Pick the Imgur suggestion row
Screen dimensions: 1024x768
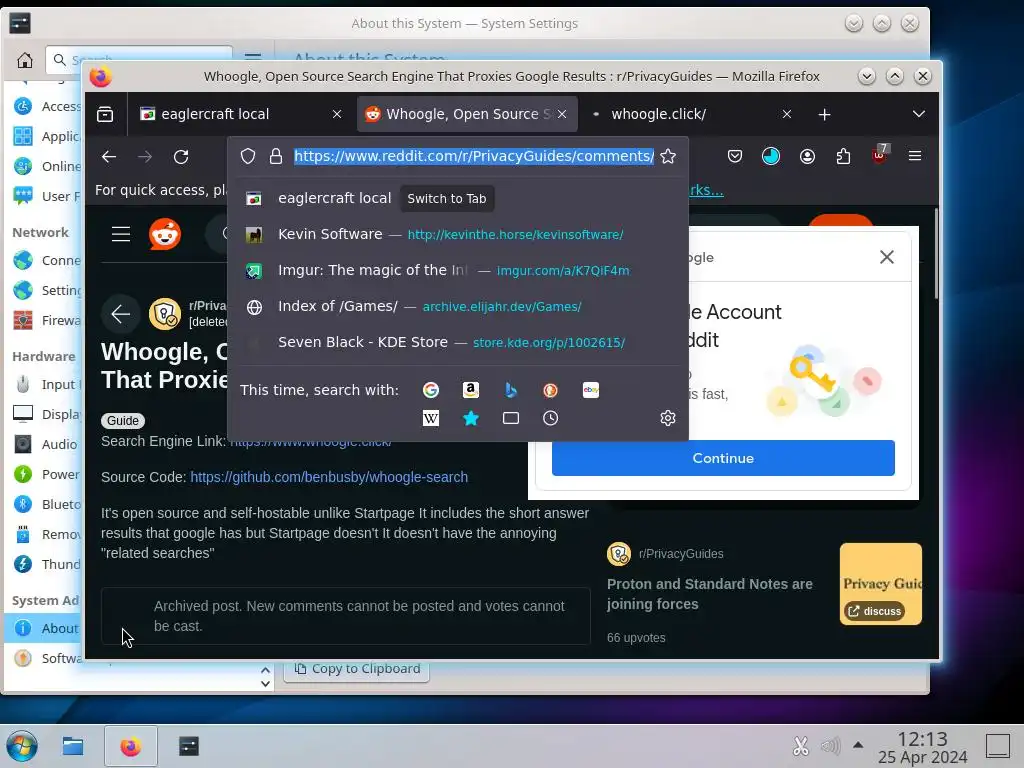(457, 270)
